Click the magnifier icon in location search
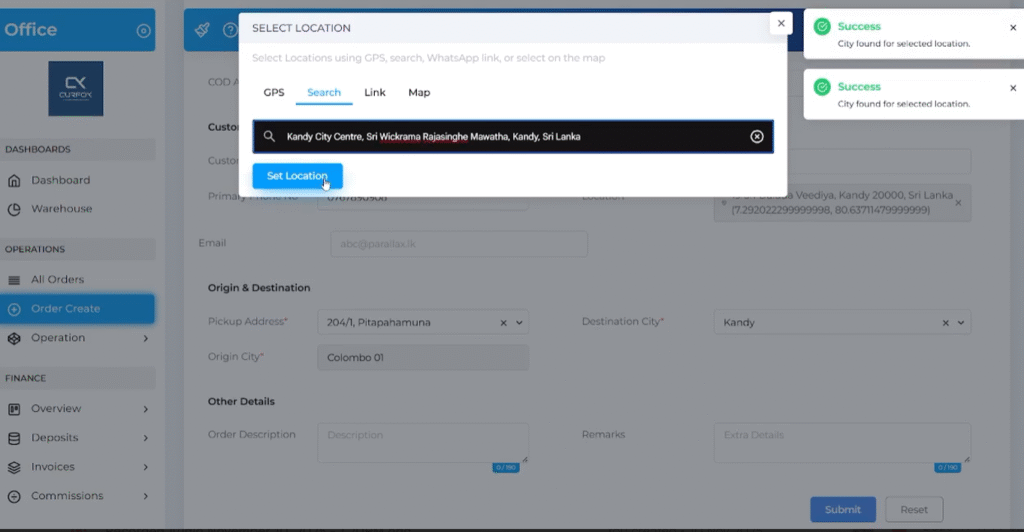The image size is (1024, 532). coord(269,137)
